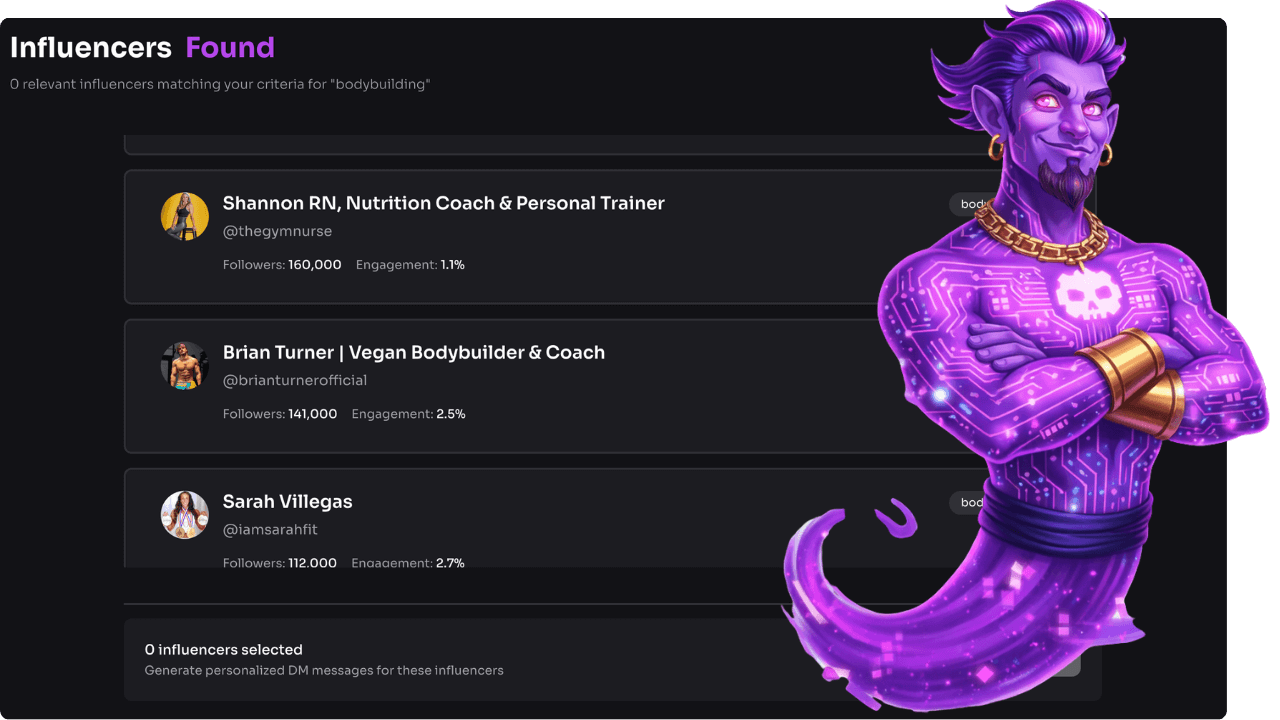Select the Sarah Villegas name

[287, 502]
